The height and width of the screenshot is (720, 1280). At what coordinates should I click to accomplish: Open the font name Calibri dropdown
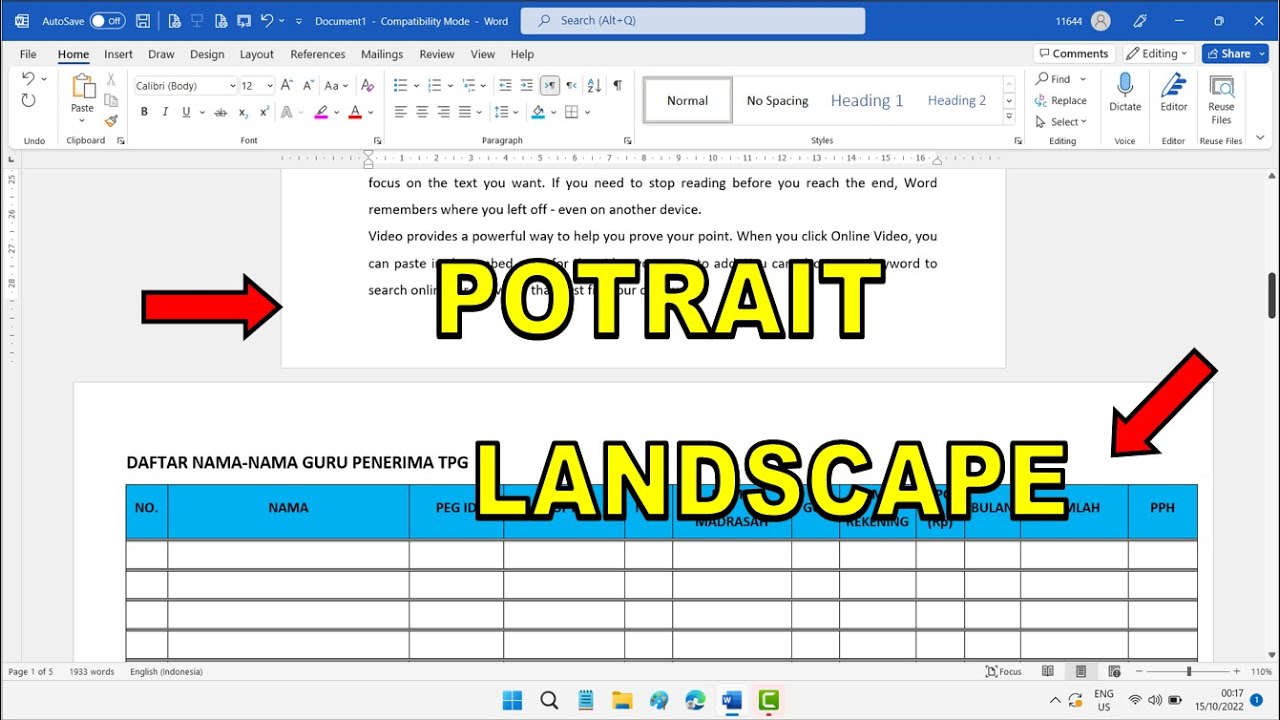[233, 86]
